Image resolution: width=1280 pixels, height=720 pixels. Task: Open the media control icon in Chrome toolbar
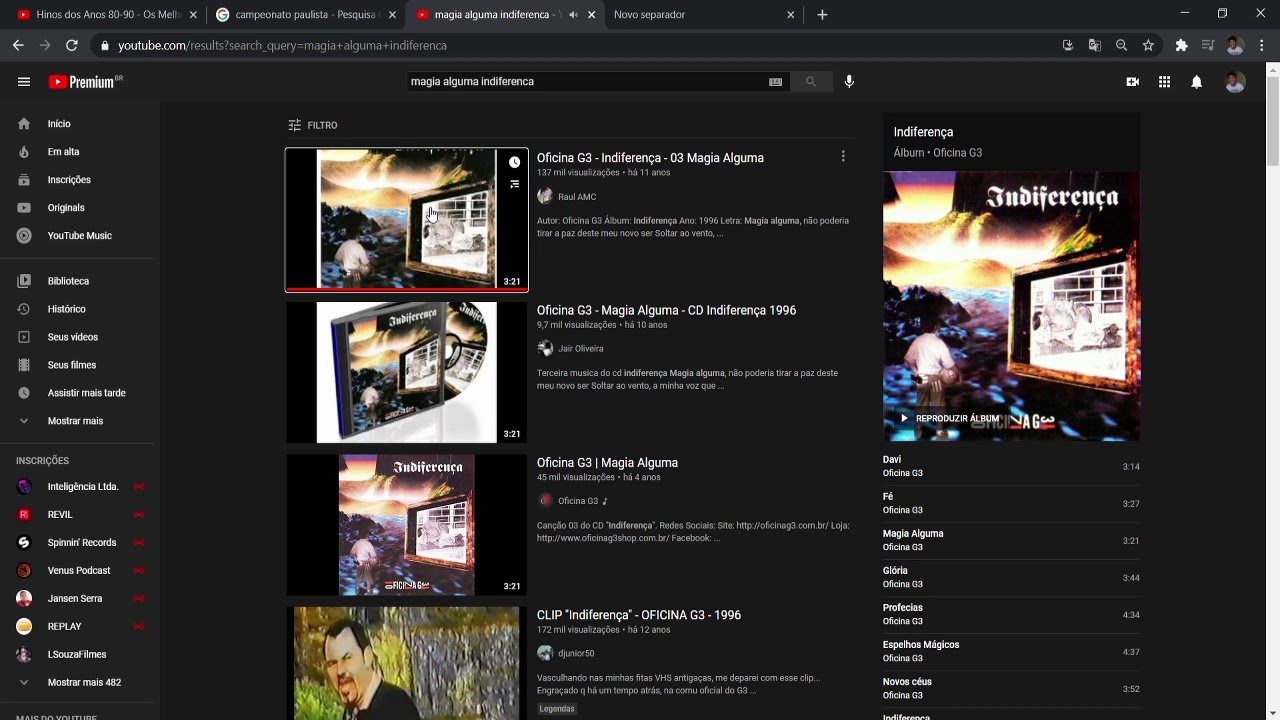pyautogui.click(x=1208, y=45)
